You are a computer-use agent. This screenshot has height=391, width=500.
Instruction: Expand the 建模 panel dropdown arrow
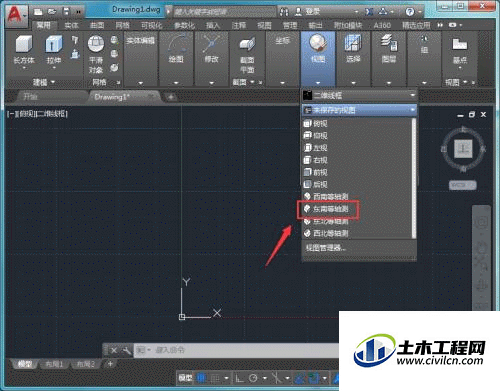(53, 82)
